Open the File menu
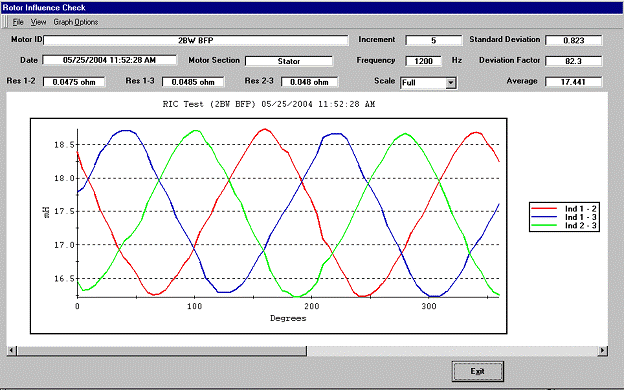 (x=18, y=22)
